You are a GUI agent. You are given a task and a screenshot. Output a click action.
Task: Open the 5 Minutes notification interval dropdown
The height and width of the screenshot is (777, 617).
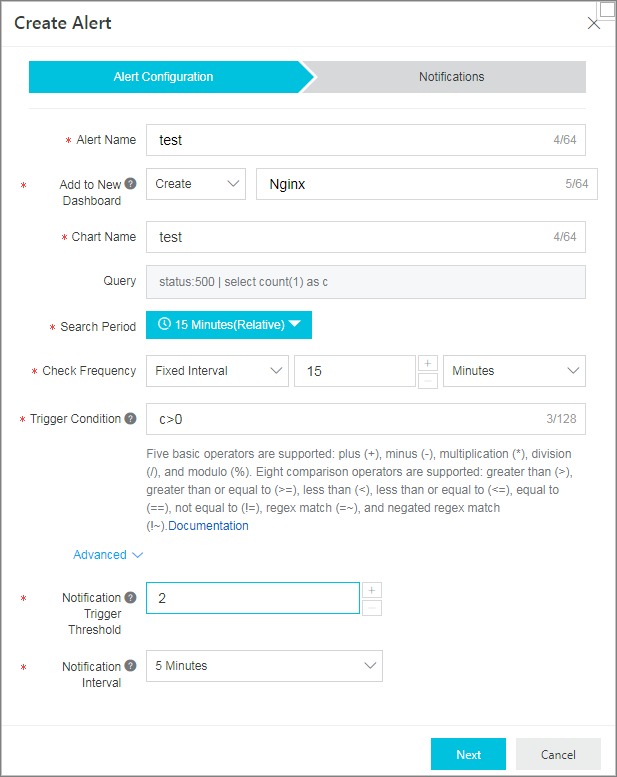point(264,666)
